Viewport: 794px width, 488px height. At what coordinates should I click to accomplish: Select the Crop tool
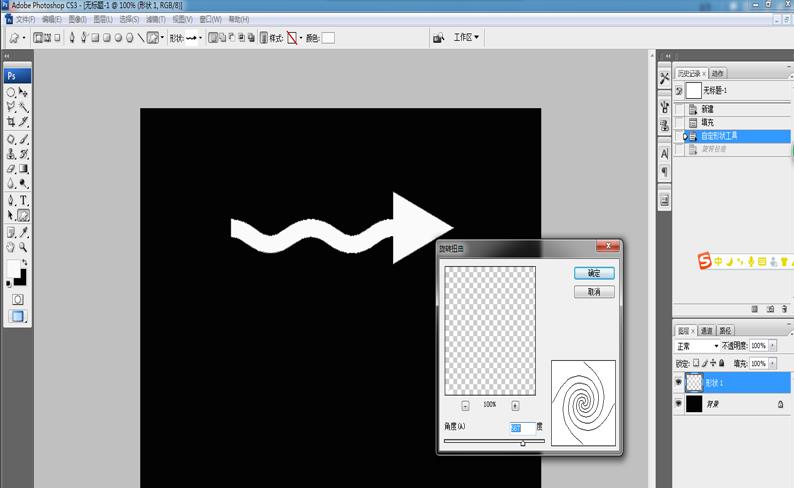[x=11, y=121]
